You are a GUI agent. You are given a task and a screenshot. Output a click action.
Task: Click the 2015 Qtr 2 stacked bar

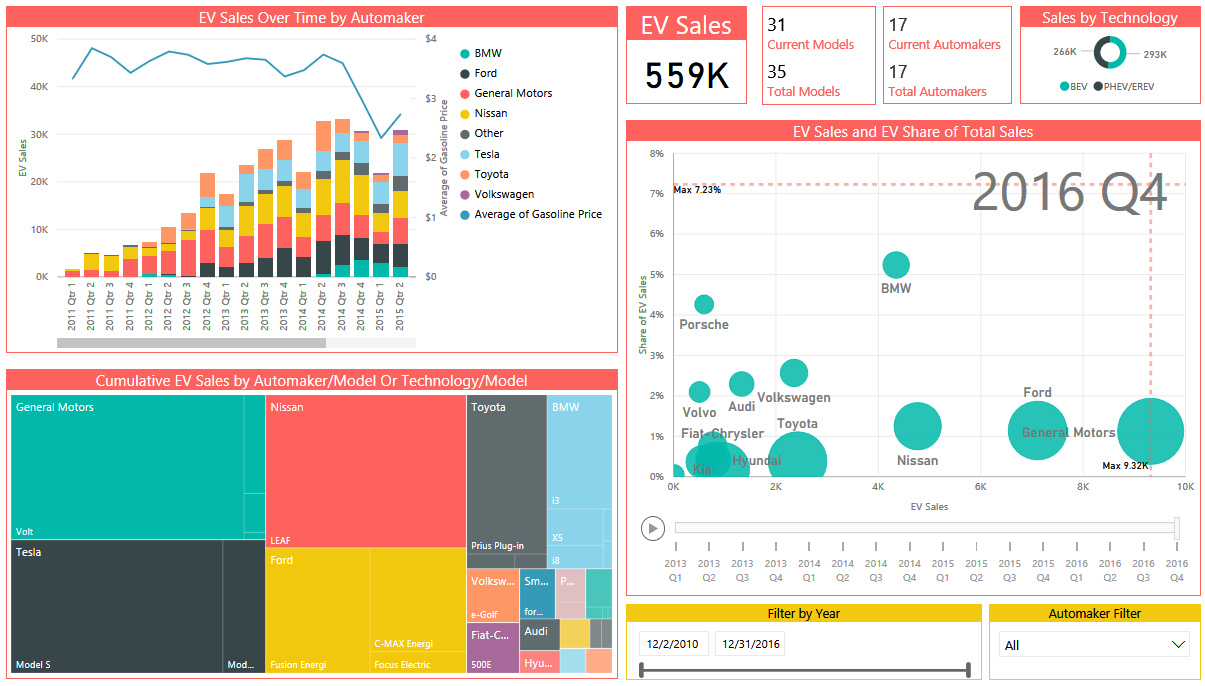(400, 203)
